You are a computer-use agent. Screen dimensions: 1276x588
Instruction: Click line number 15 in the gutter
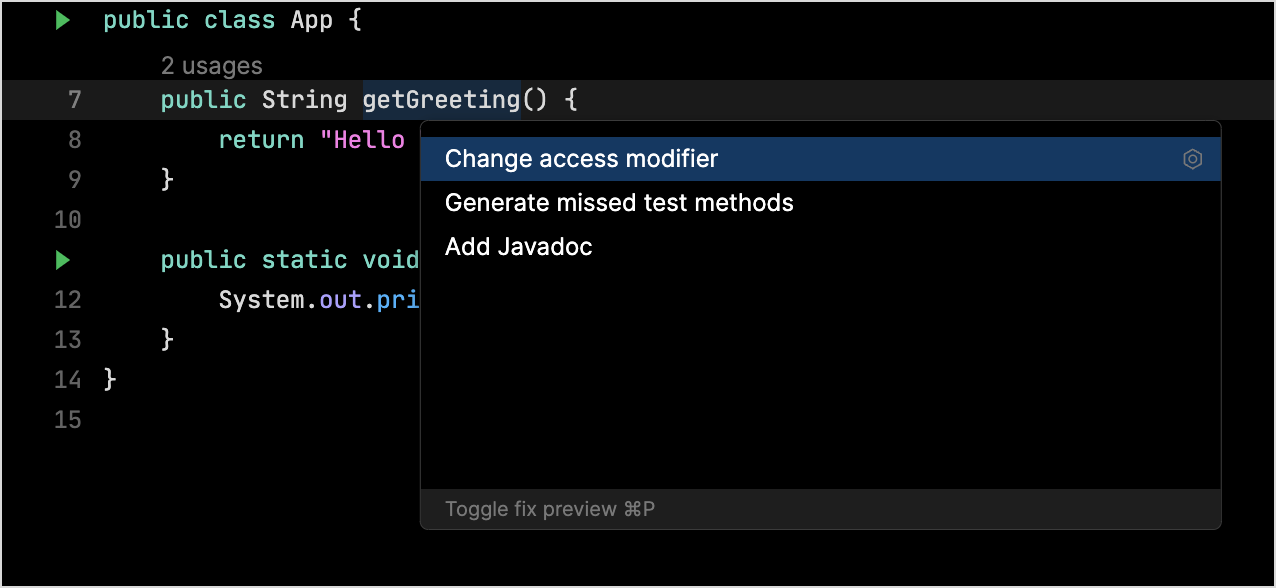pyautogui.click(x=67, y=419)
